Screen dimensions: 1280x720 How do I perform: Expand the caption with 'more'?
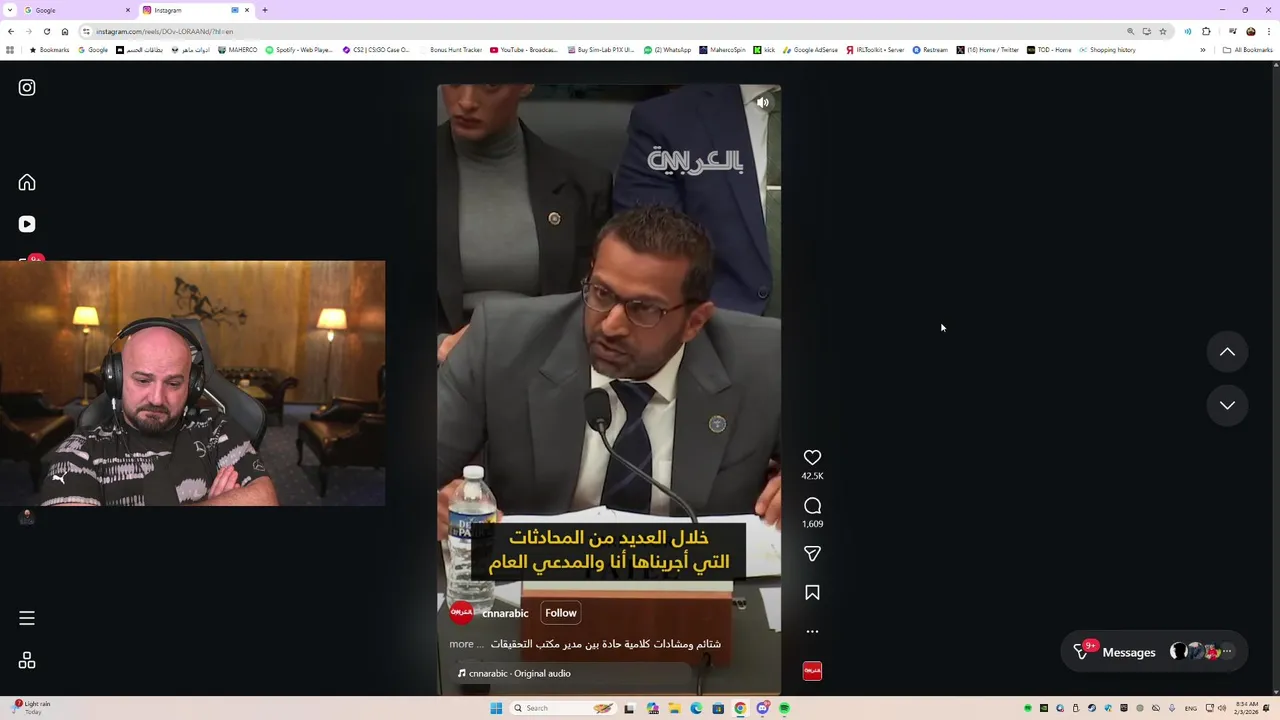(x=461, y=644)
